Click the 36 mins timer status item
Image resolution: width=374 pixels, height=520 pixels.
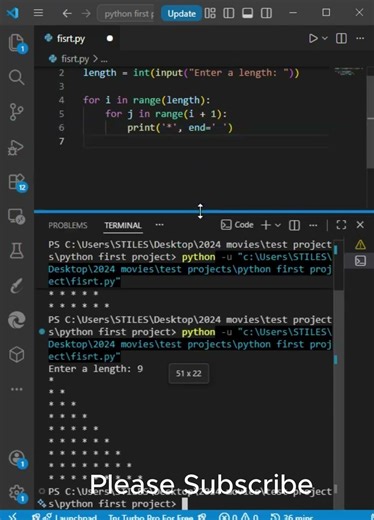[x=291, y=517]
